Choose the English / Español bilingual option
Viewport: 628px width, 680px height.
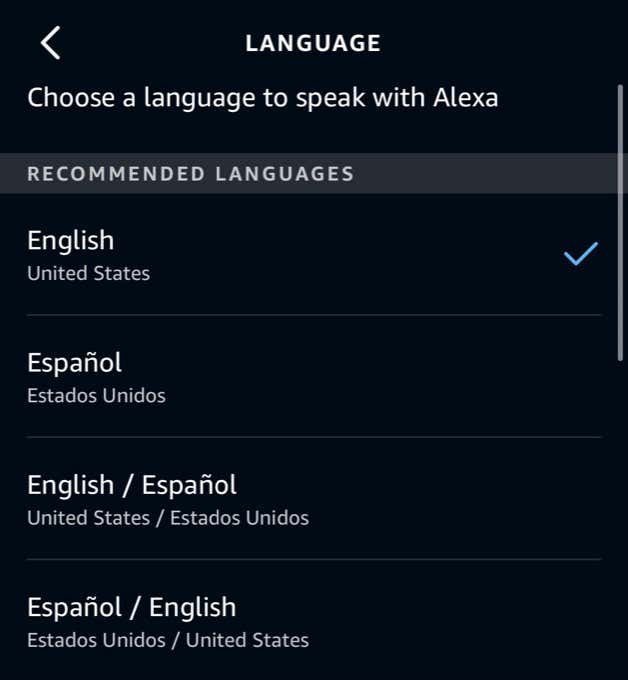tap(314, 499)
